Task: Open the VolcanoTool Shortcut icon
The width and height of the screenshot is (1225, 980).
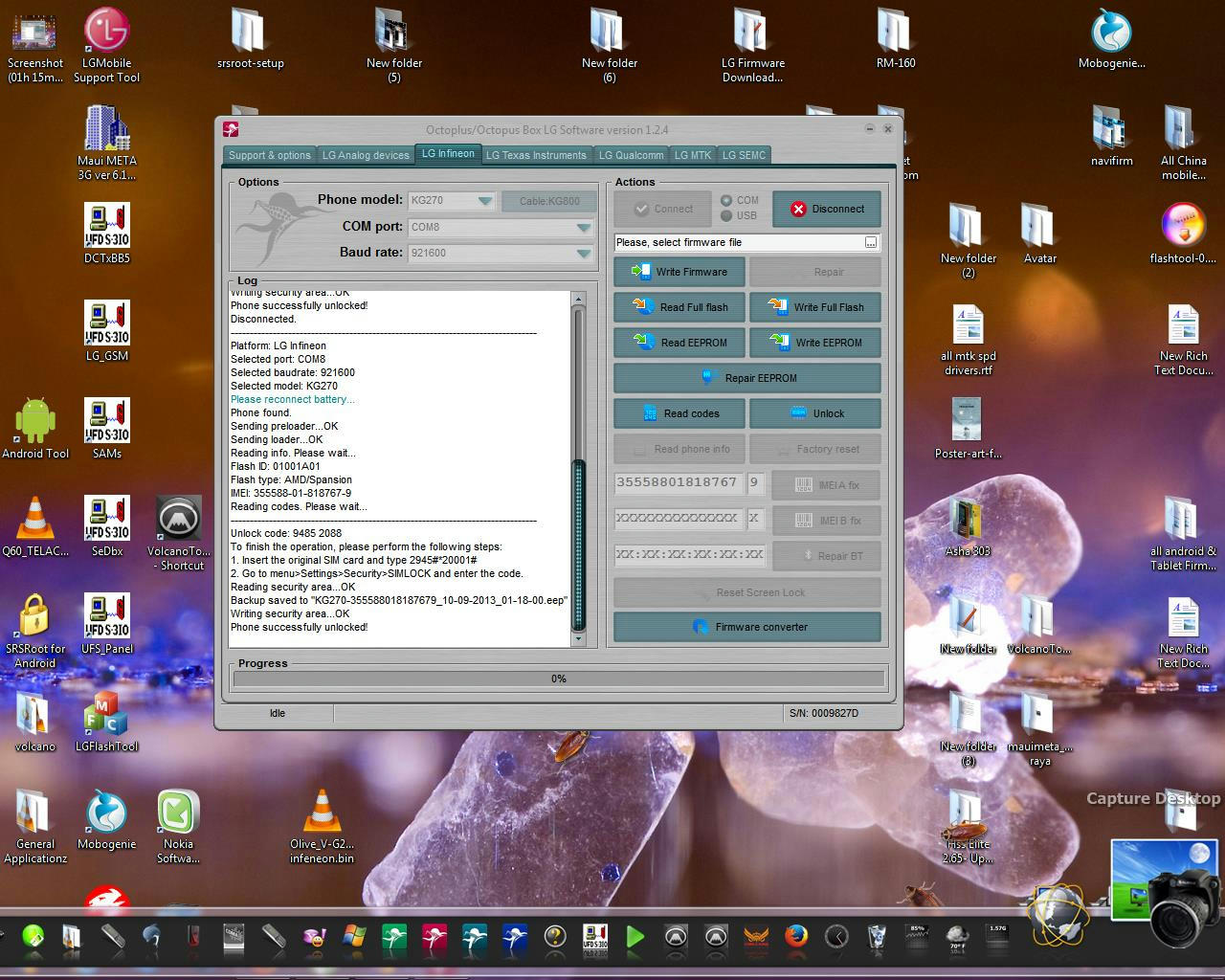Action: click(178, 533)
